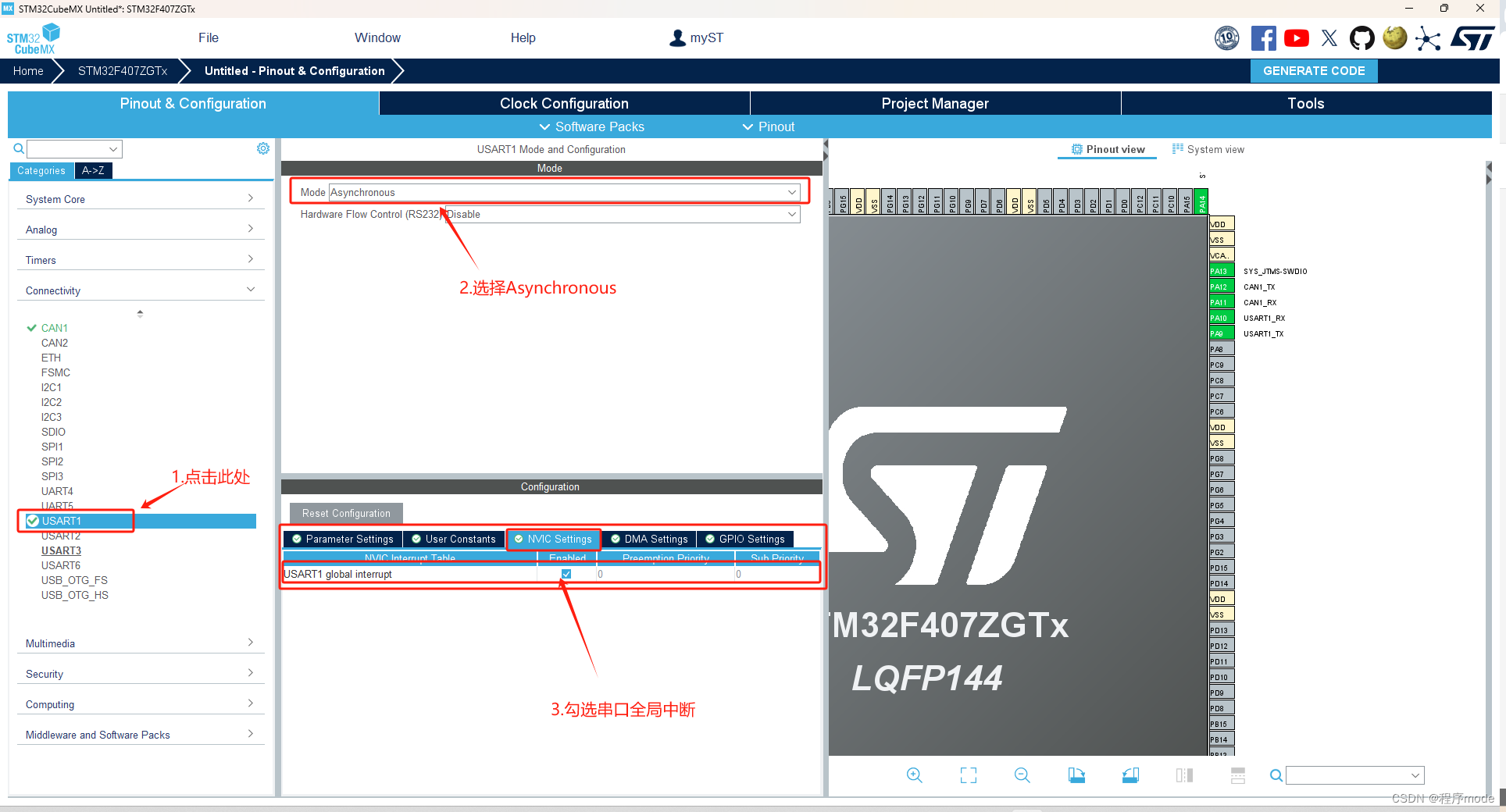The image size is (1506, 812).
Task: Open the pin search dropdown at bottom
Action: point(1355,775)
